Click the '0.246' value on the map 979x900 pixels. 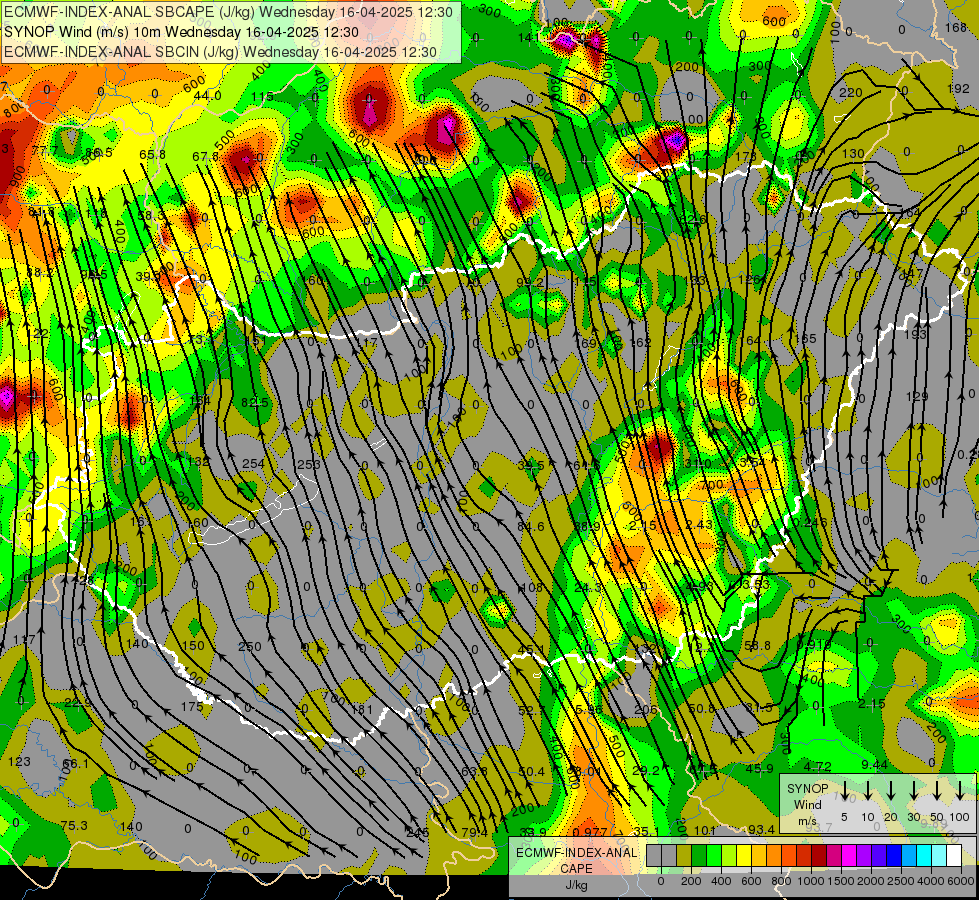point(810,522)
